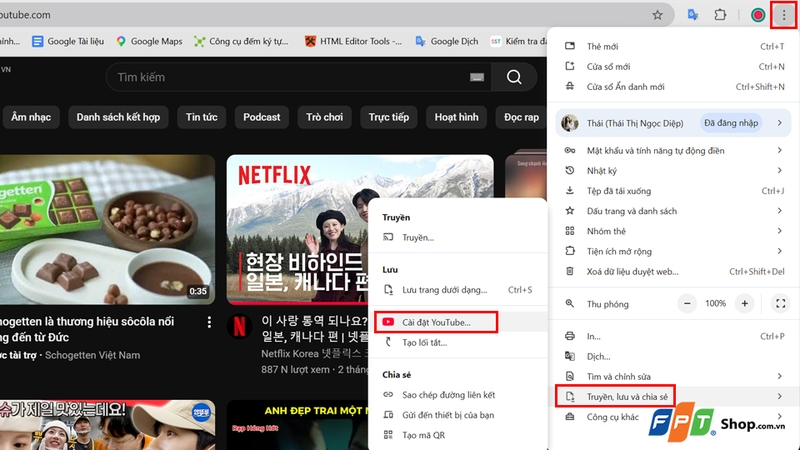Viewport: 800px width, 450px height.
Task: Choose the Dịch... translate item
Action: [x=673, y=356]
